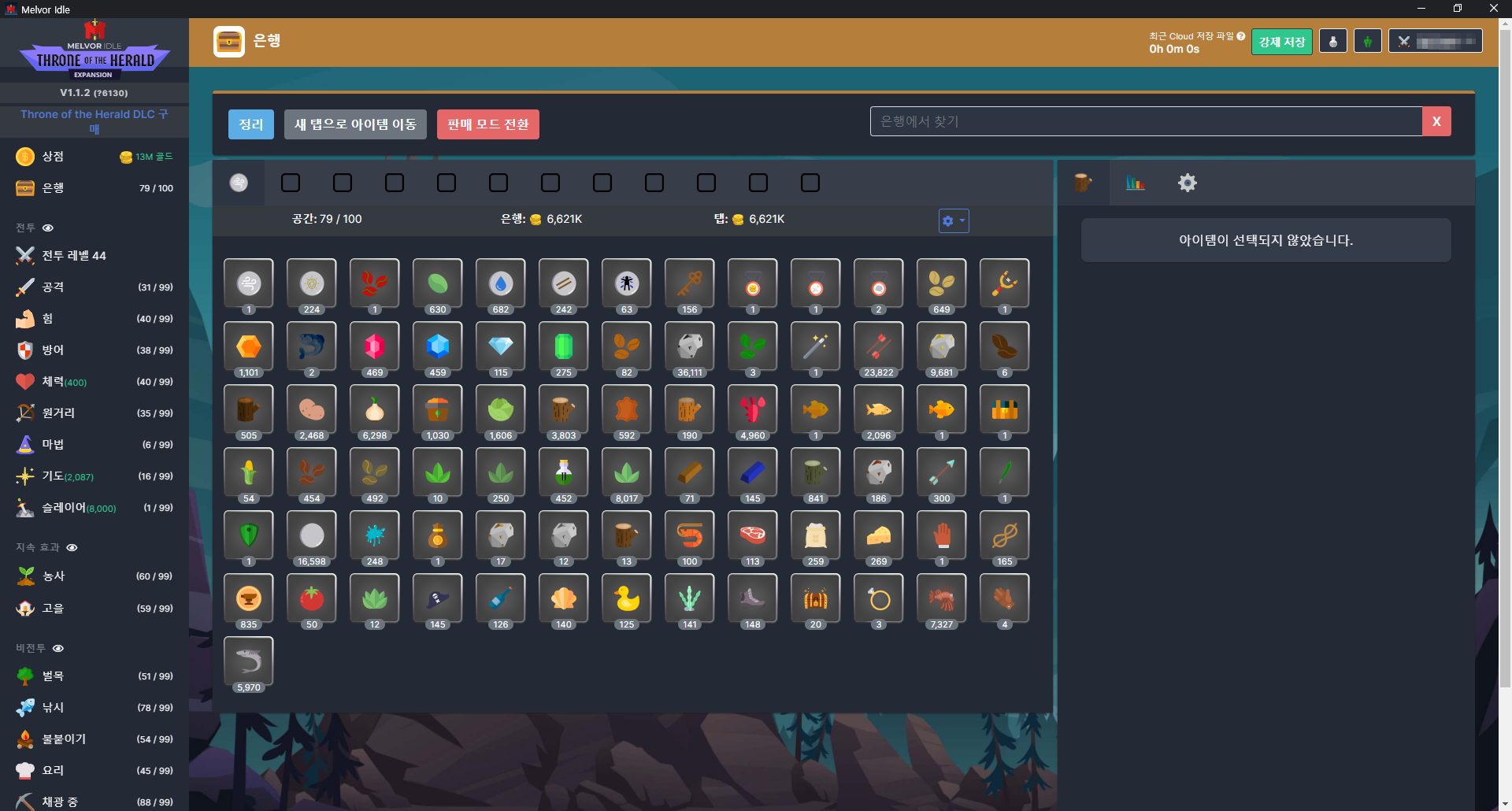The width and height of the screenshot is (1512, 811).
Task: Click the green pet icon in header
Action: pos(1368,42)
